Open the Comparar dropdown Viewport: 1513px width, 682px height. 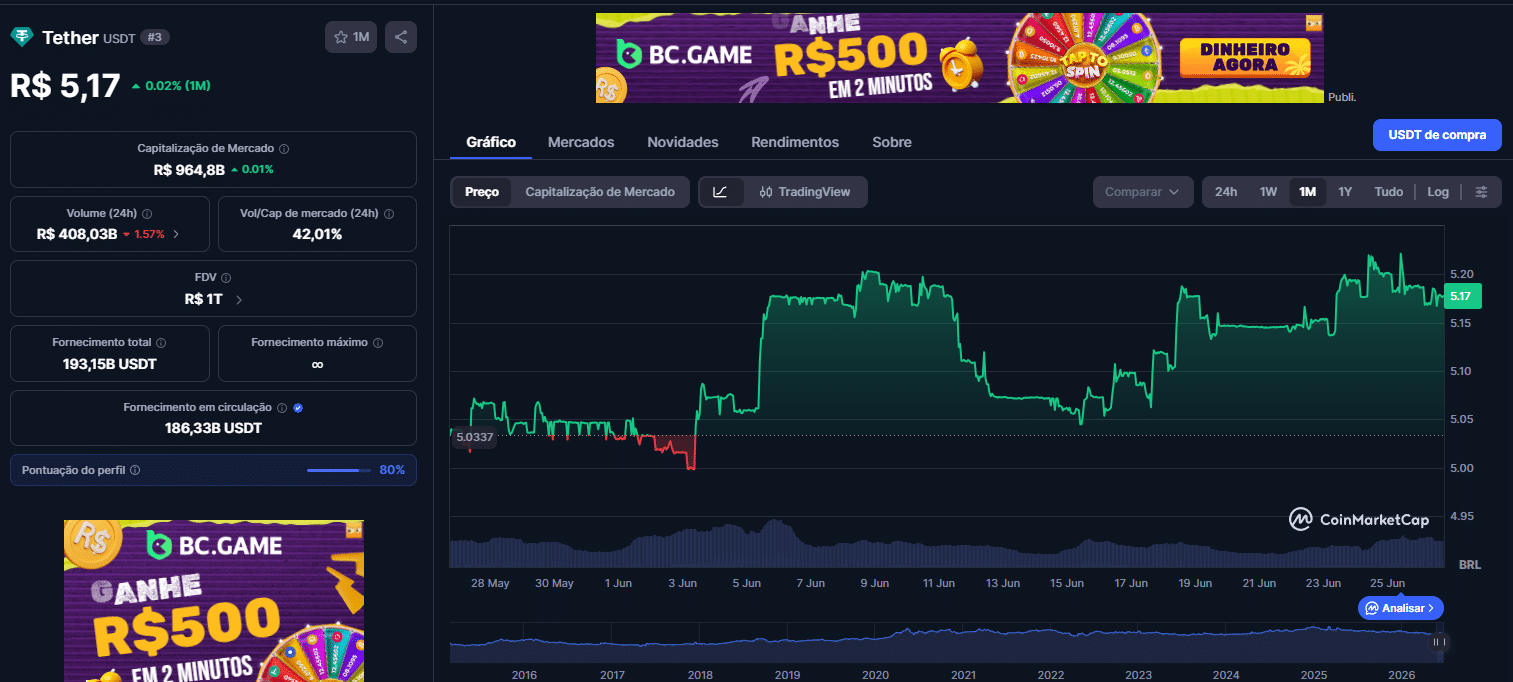pyautogui.click(x=1143, y=192)
